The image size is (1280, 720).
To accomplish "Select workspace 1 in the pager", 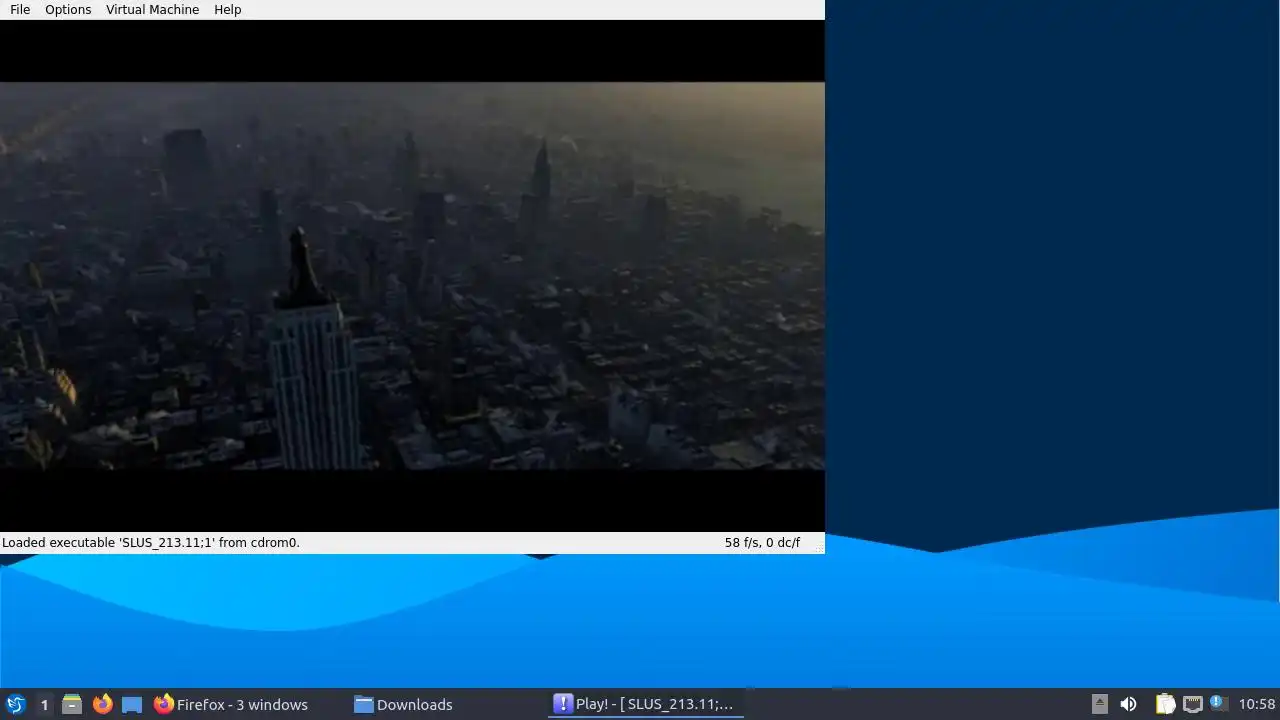I will (x=44, y=705).
